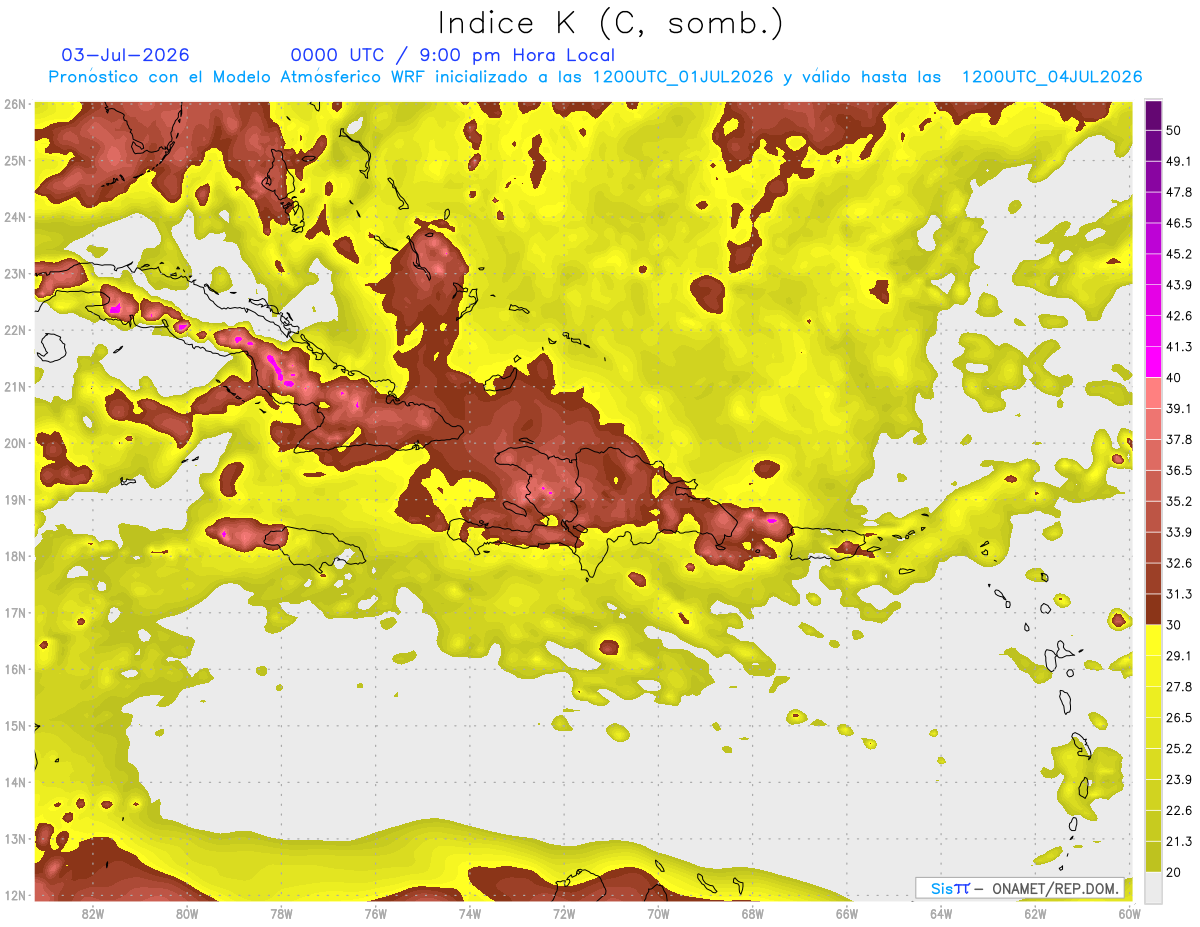Image resolution: width=1200 pixels, height=927 pixels.
Task: Select the 60W longitude label
Action: click(1129, 913)
